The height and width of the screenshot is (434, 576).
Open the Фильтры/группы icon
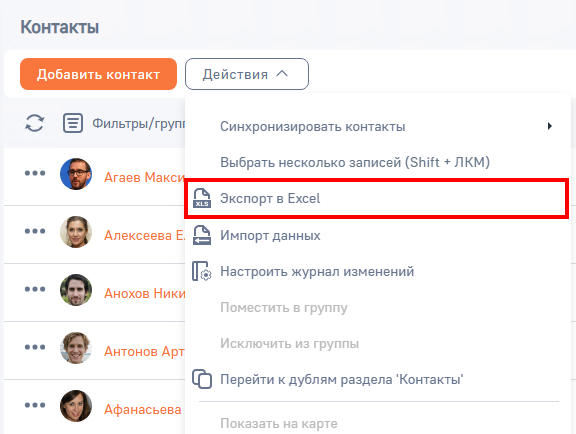[x=73, y=123]
